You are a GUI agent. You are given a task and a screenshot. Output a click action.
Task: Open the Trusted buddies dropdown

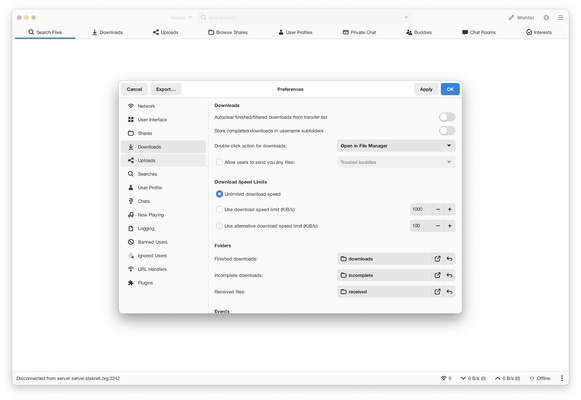[396, 162]
